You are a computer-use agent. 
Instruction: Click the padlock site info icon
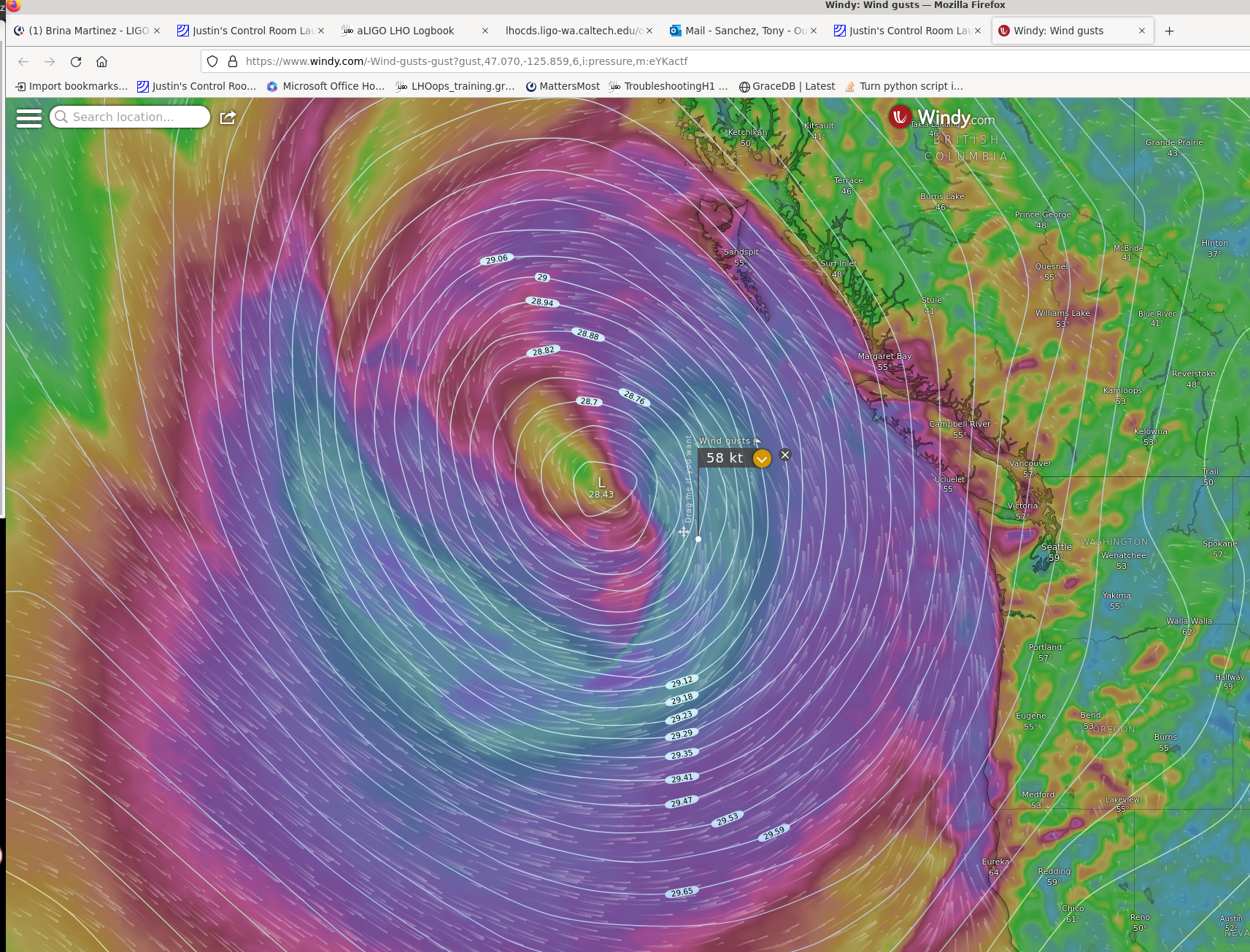233,61
